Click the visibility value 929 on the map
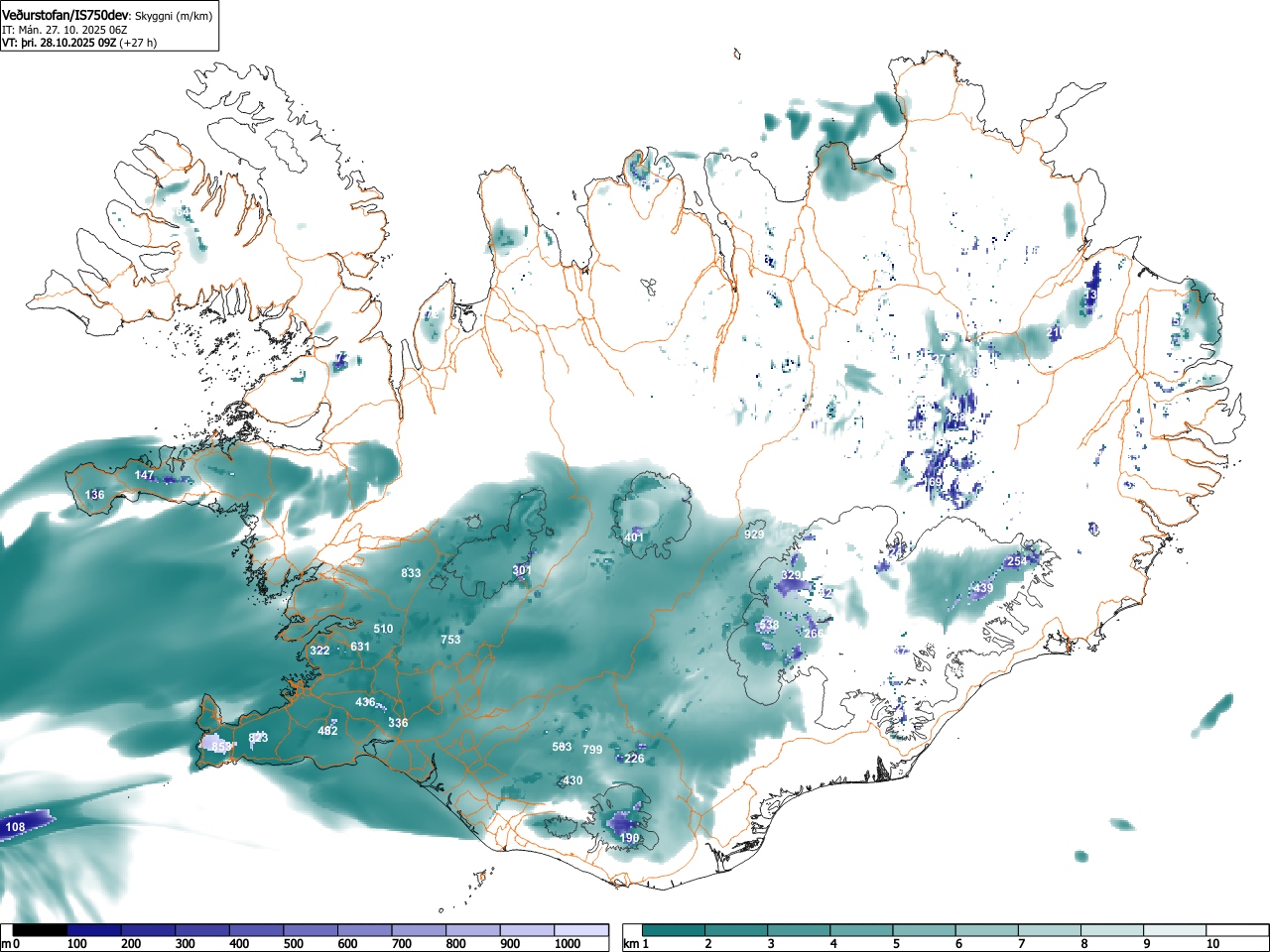The height and width of the screenshot is (952, 1270). [x=754, y=535]
